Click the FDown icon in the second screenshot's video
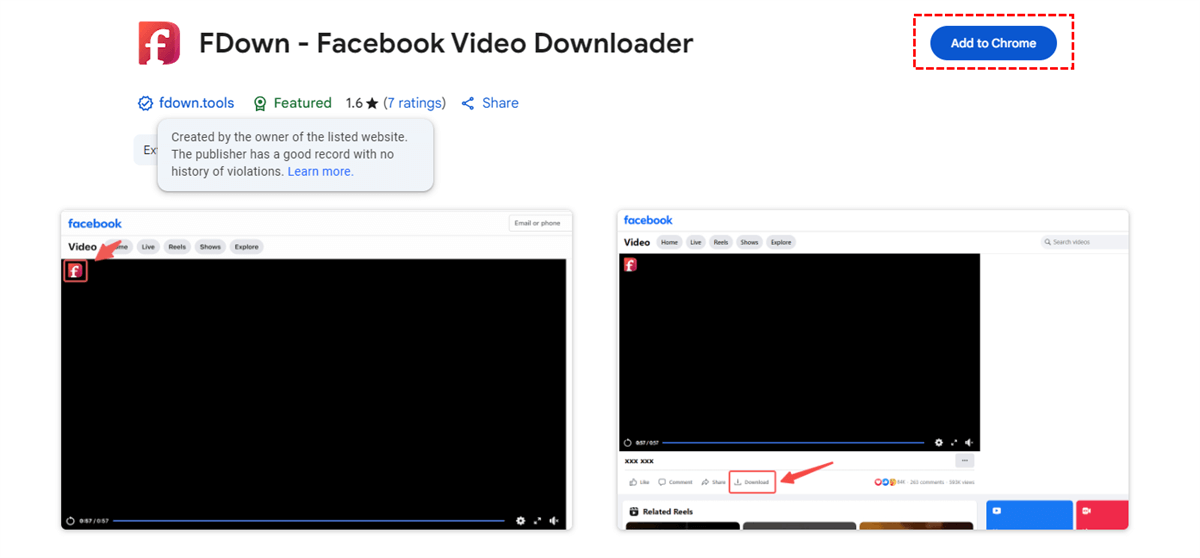 pyautogui.click(x=630, y=264)
